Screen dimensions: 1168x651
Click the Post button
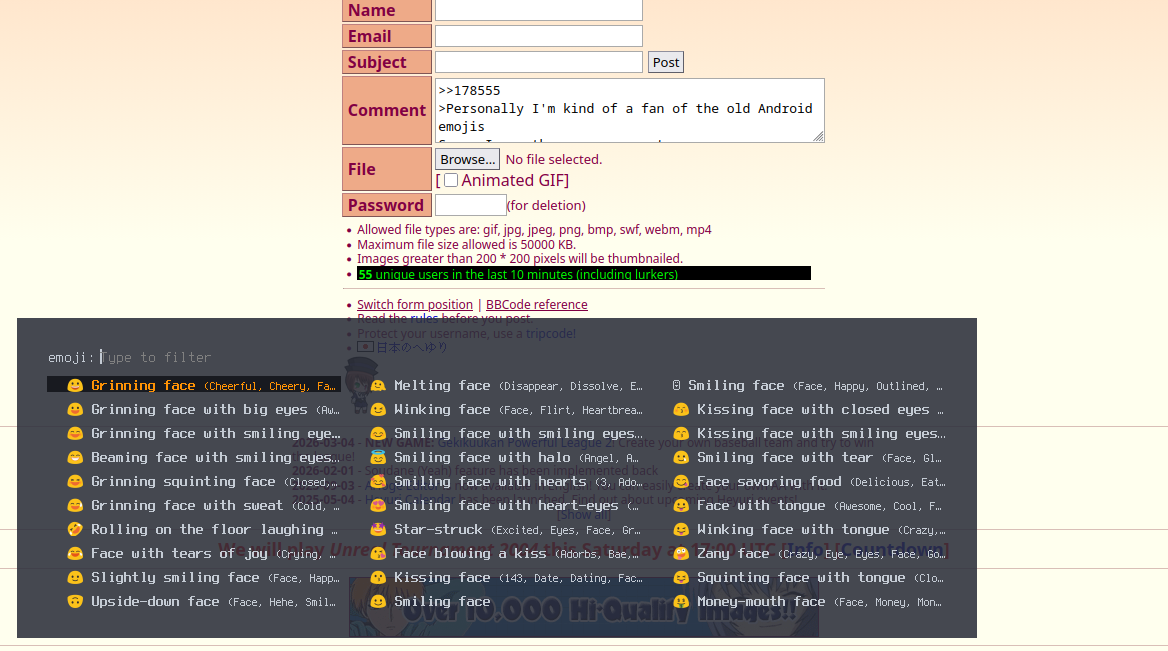(x=666, y=62)
